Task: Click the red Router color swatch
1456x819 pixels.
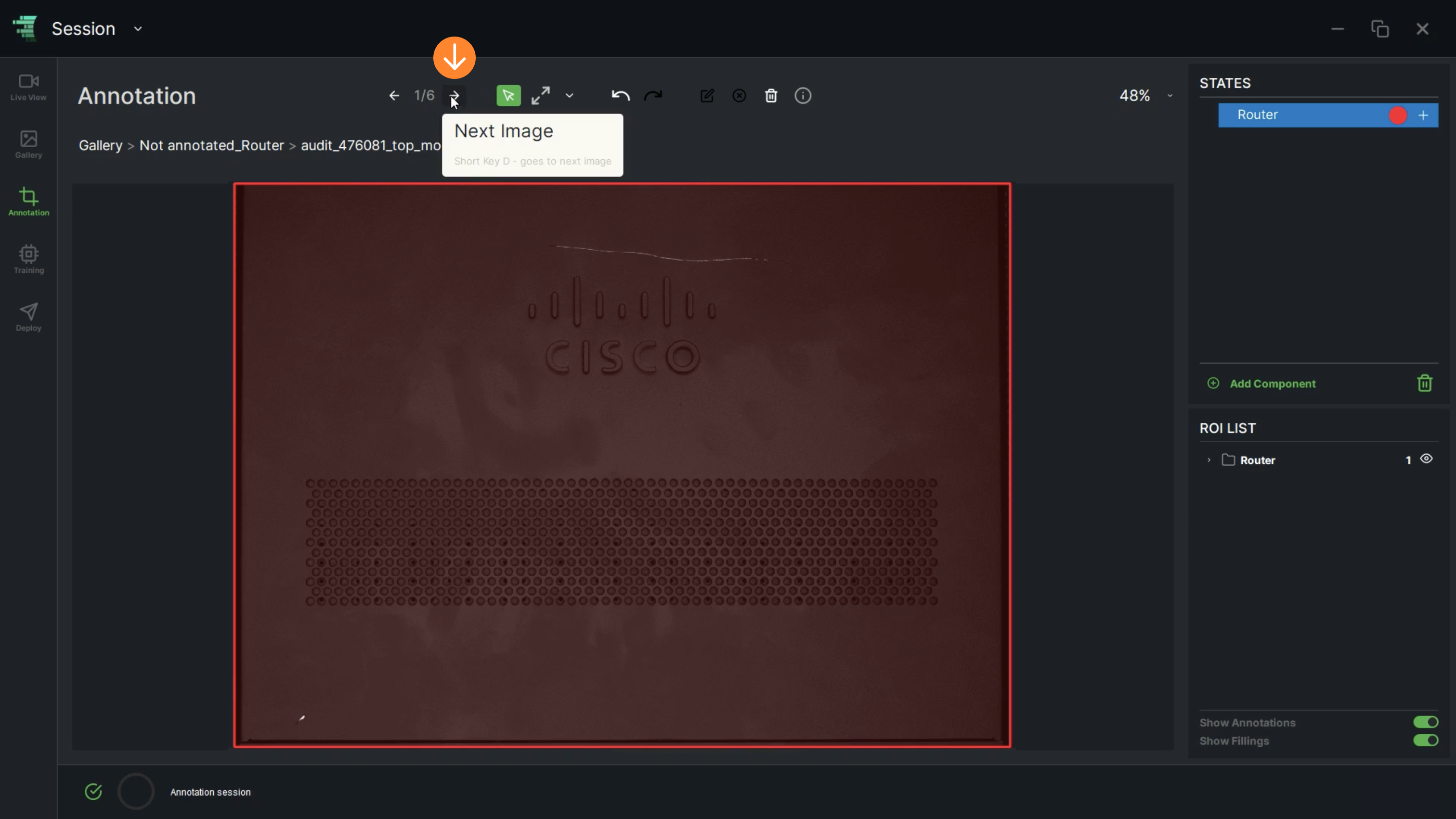Action: (x=1398, y=115)
